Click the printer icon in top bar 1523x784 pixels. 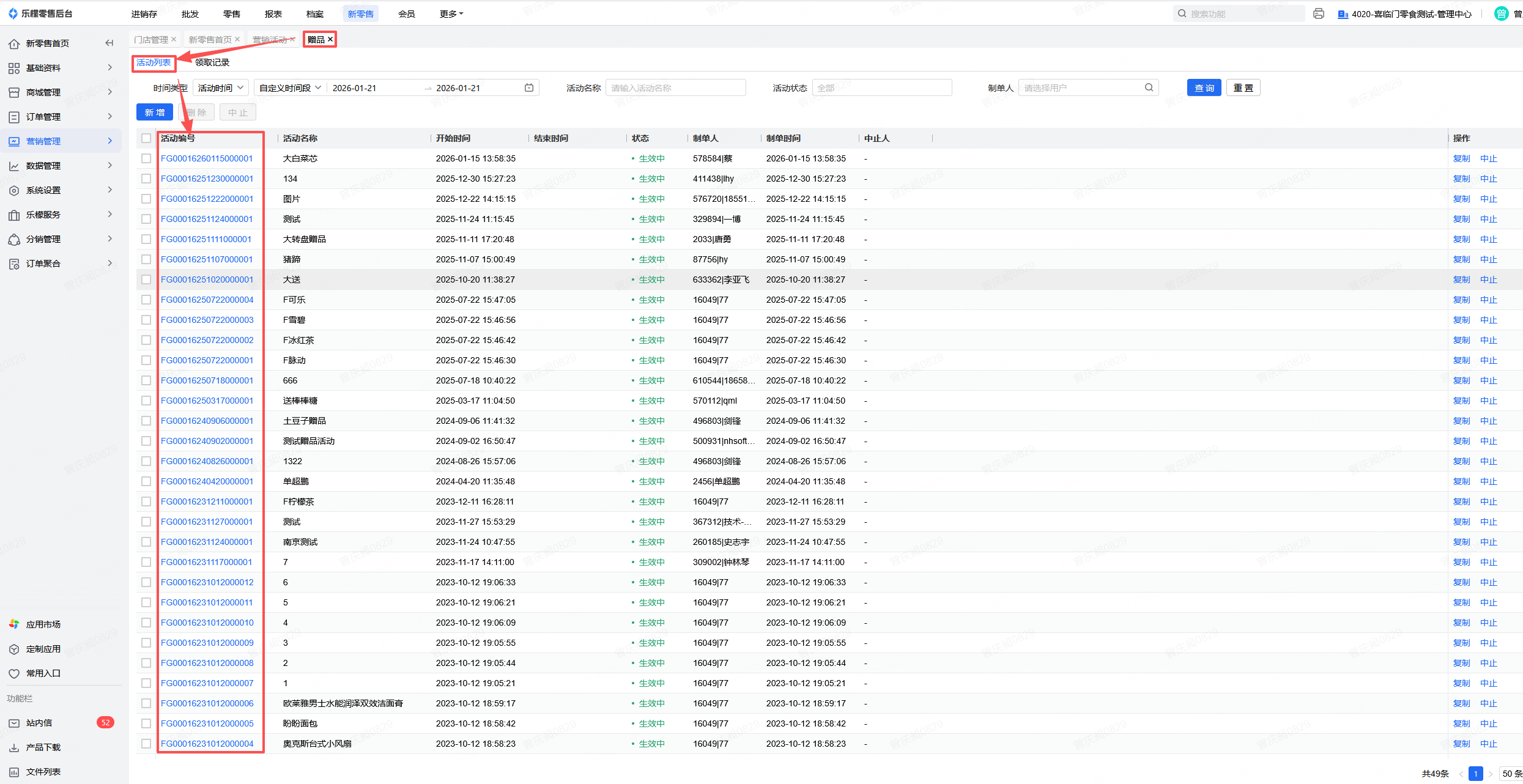point(1318,13)
